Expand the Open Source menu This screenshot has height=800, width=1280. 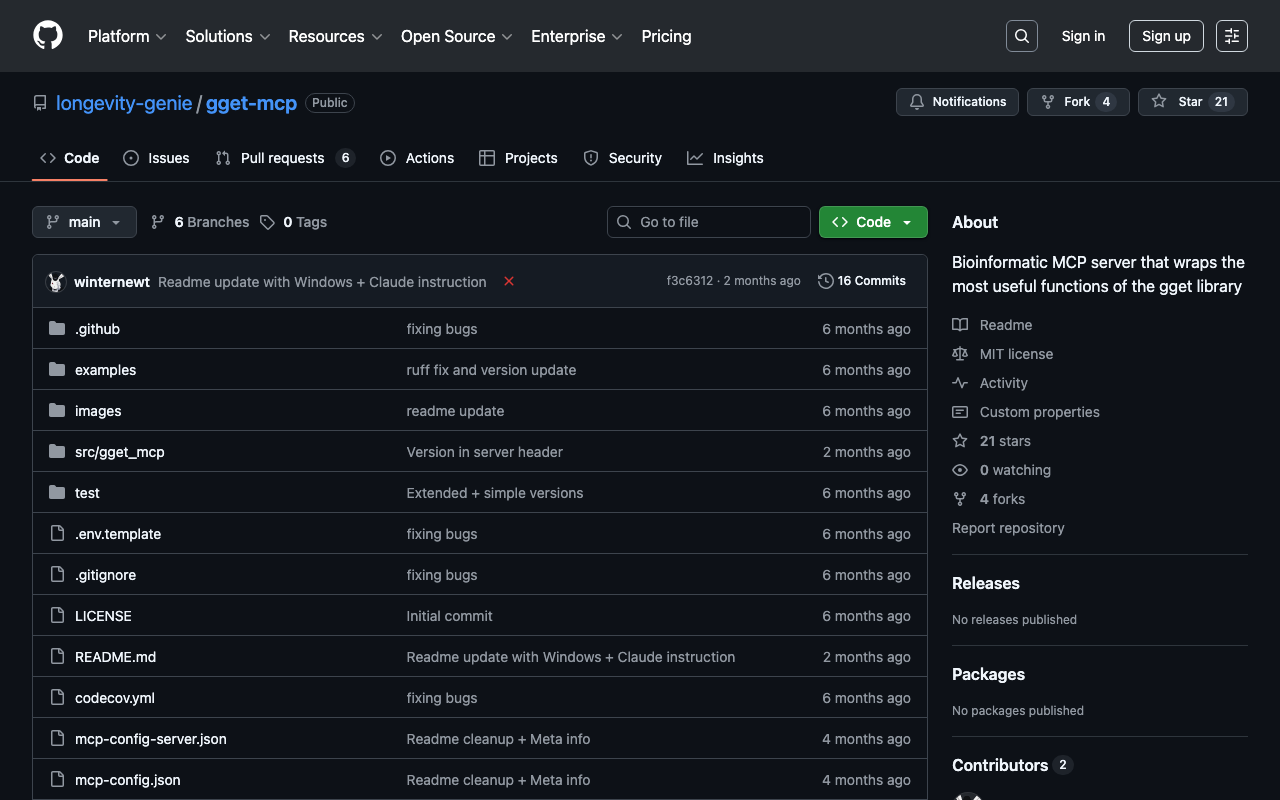(456, 36)
